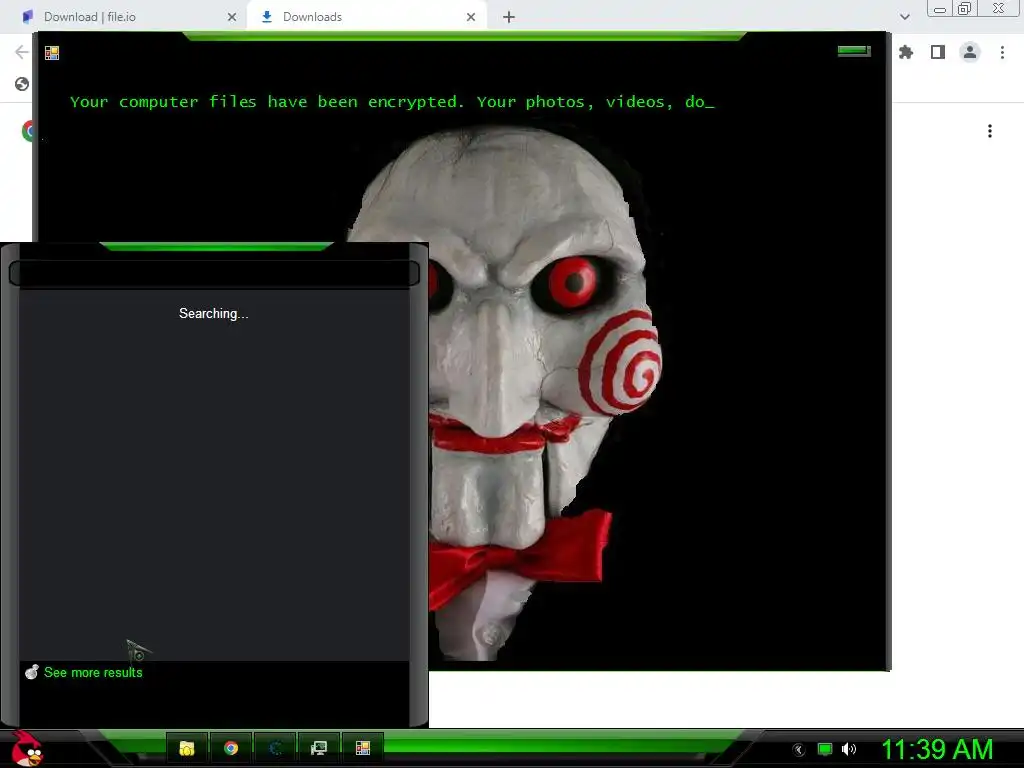Open the Angry Bird Start button
The width and height of the screenshot is (1024, 768).
pos(27,749)
